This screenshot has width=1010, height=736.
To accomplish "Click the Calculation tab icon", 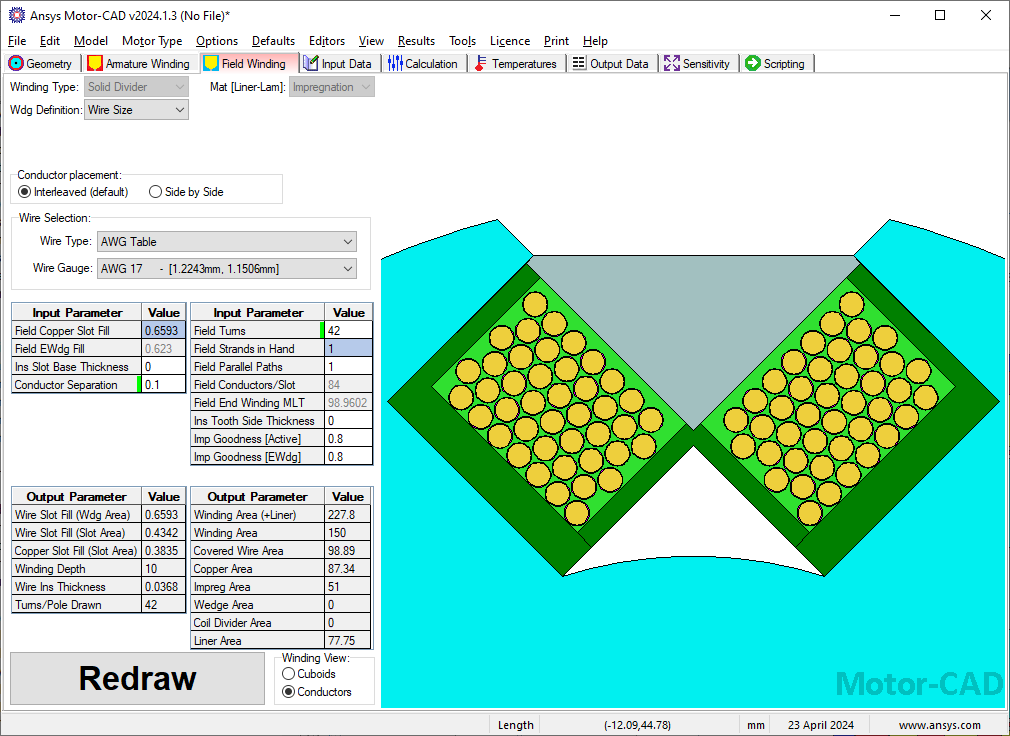I will click(395, 63).
